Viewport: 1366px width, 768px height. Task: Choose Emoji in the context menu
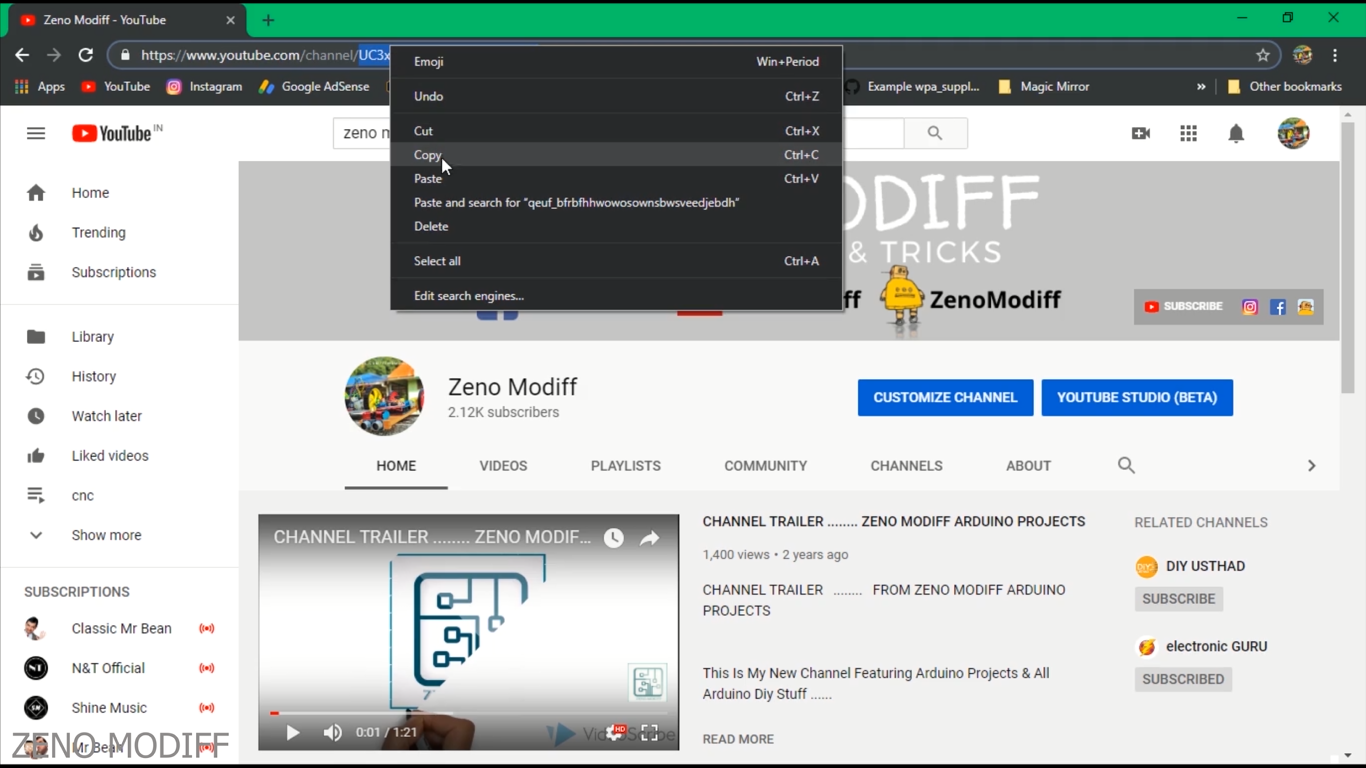tap(616, 62)
